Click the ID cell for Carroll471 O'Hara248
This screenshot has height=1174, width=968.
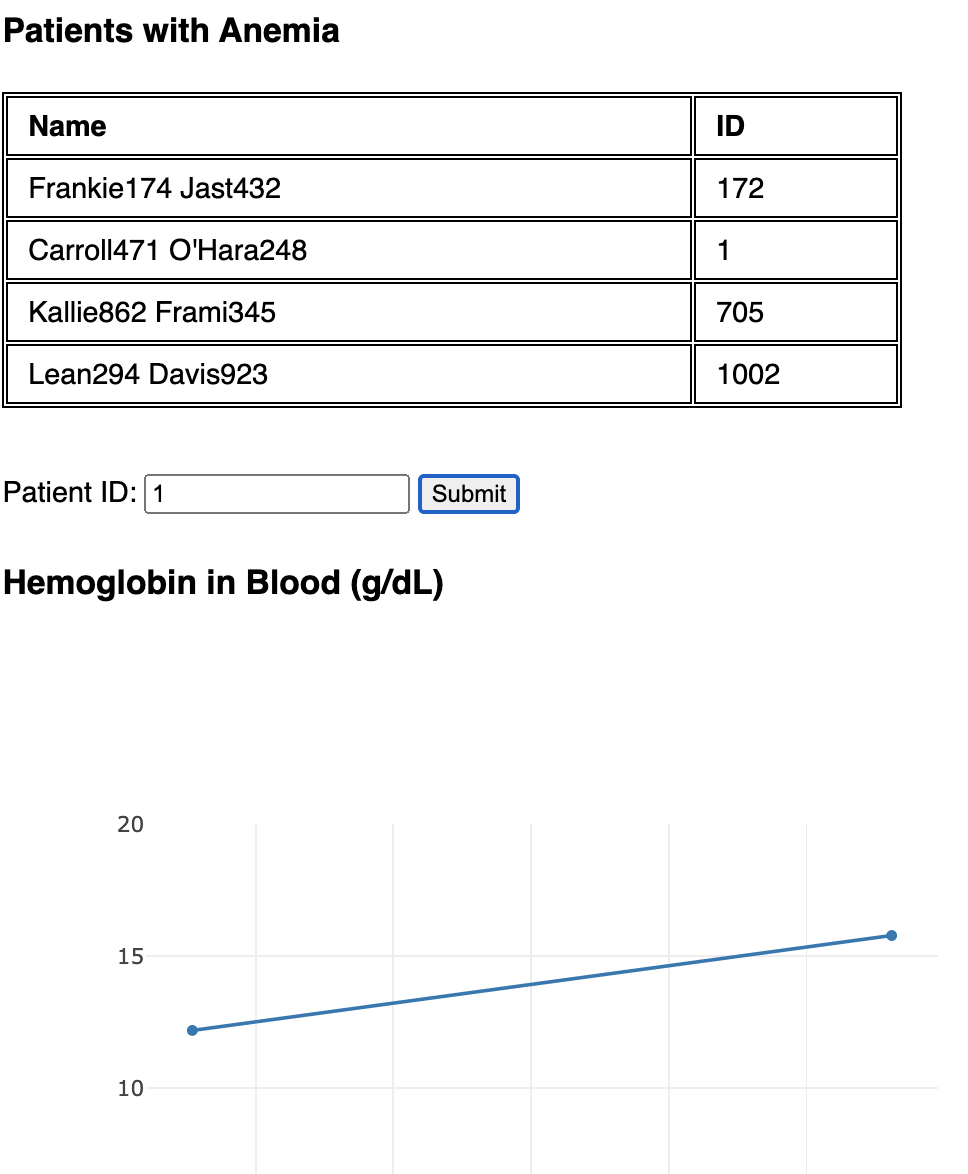(x=724, y=250)
